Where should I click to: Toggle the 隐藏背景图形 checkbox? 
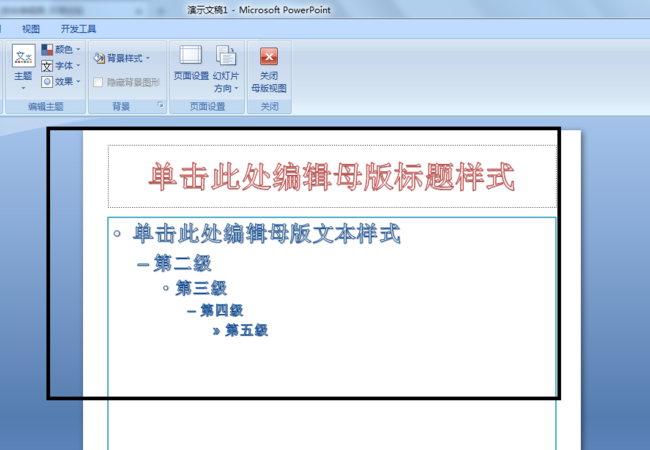click(98, 82)
